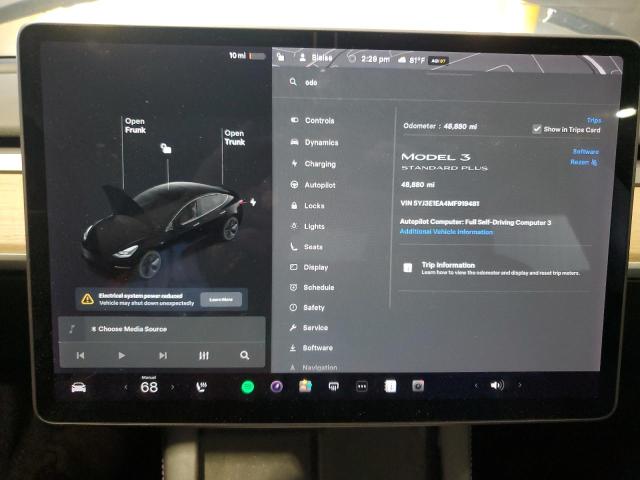Open the Schedule menu
Viewport: 640px width, 480px height.
pyautogui.click(x=312, y=287)
